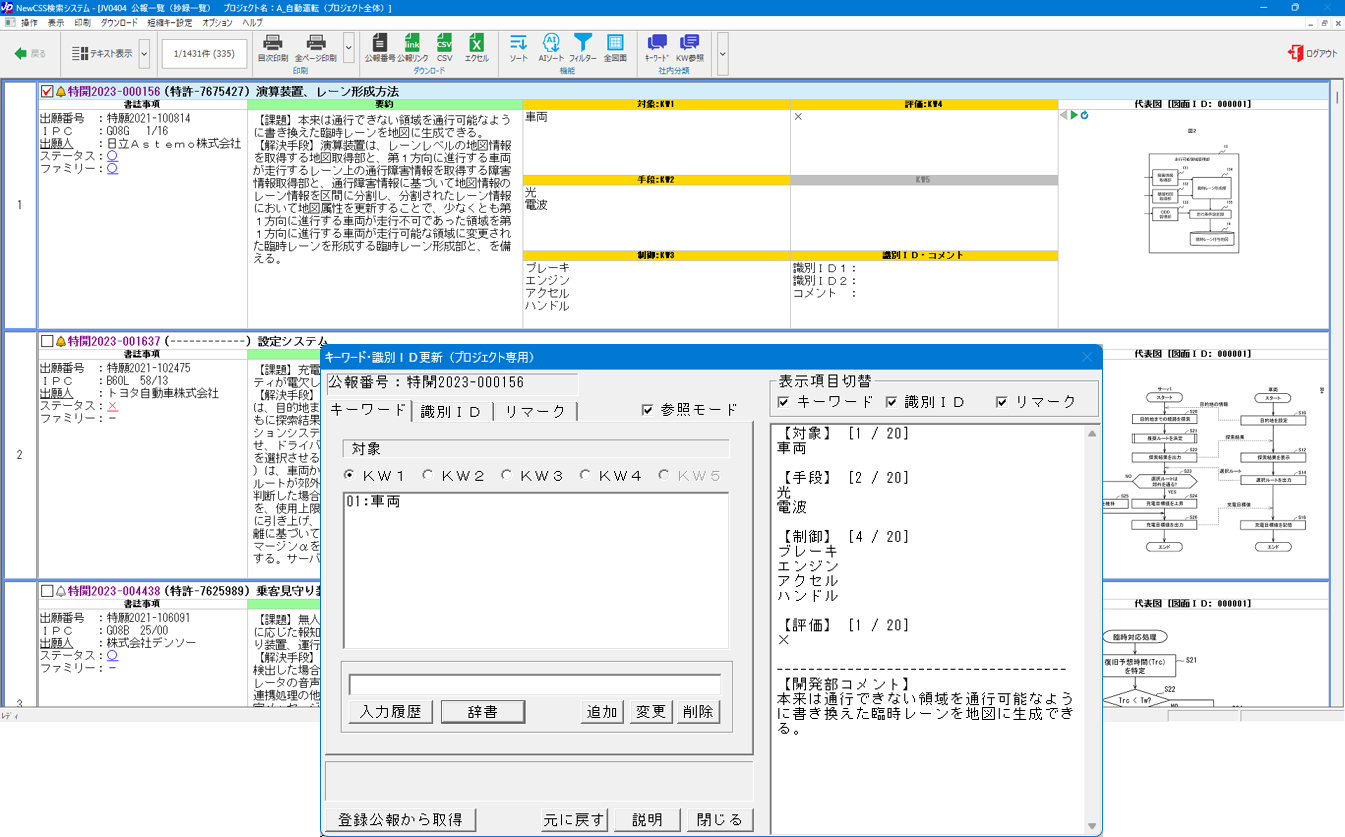Viewport: 1345px width, 837px height.
Task: Export results with the CSV icon
Action: click(444, 43)
